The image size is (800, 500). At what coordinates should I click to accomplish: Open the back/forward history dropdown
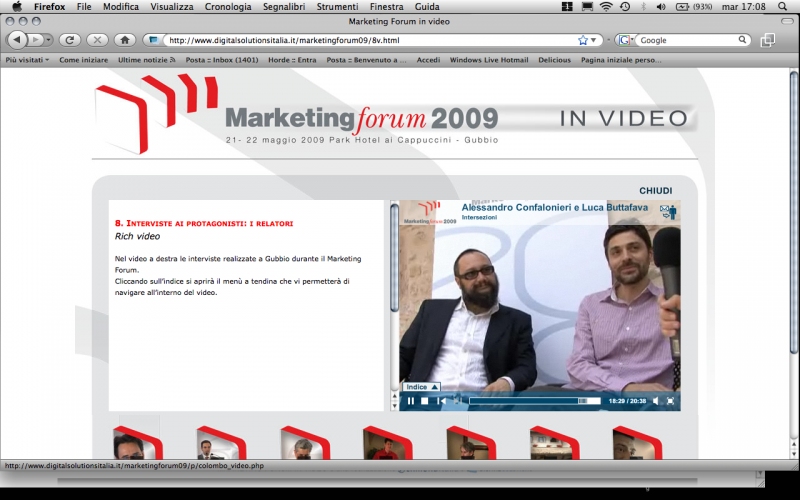(x=48, y=40)
